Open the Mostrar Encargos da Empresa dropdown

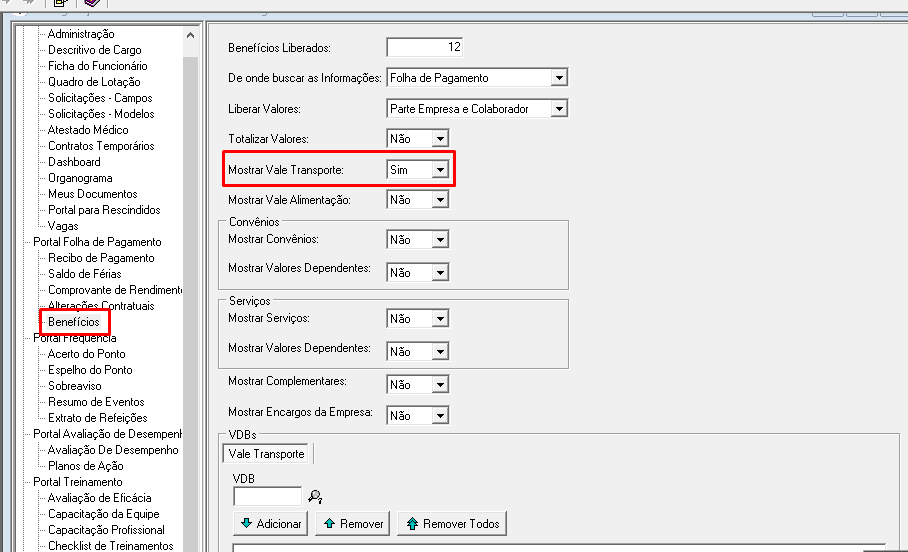(x=439, y=415)
